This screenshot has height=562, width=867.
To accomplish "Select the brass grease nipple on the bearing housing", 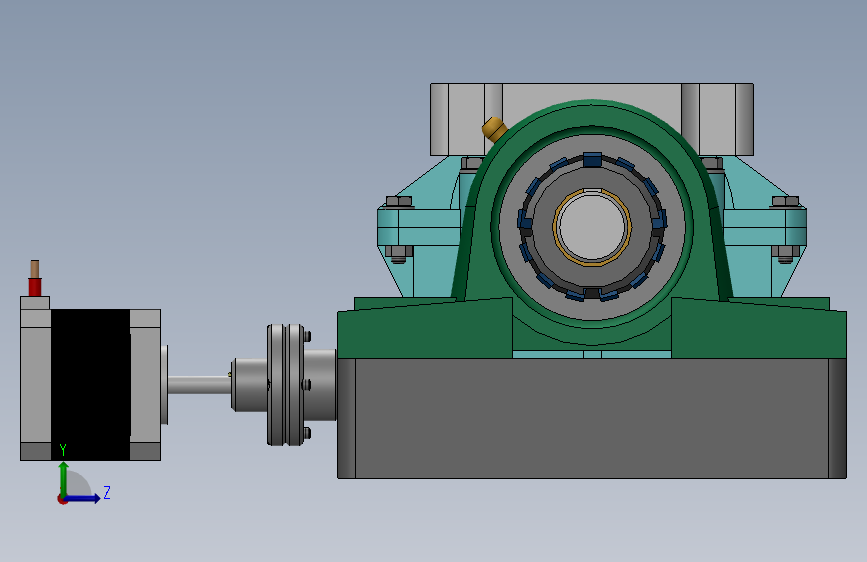I will pyautogui.click(x=494, y=130).
